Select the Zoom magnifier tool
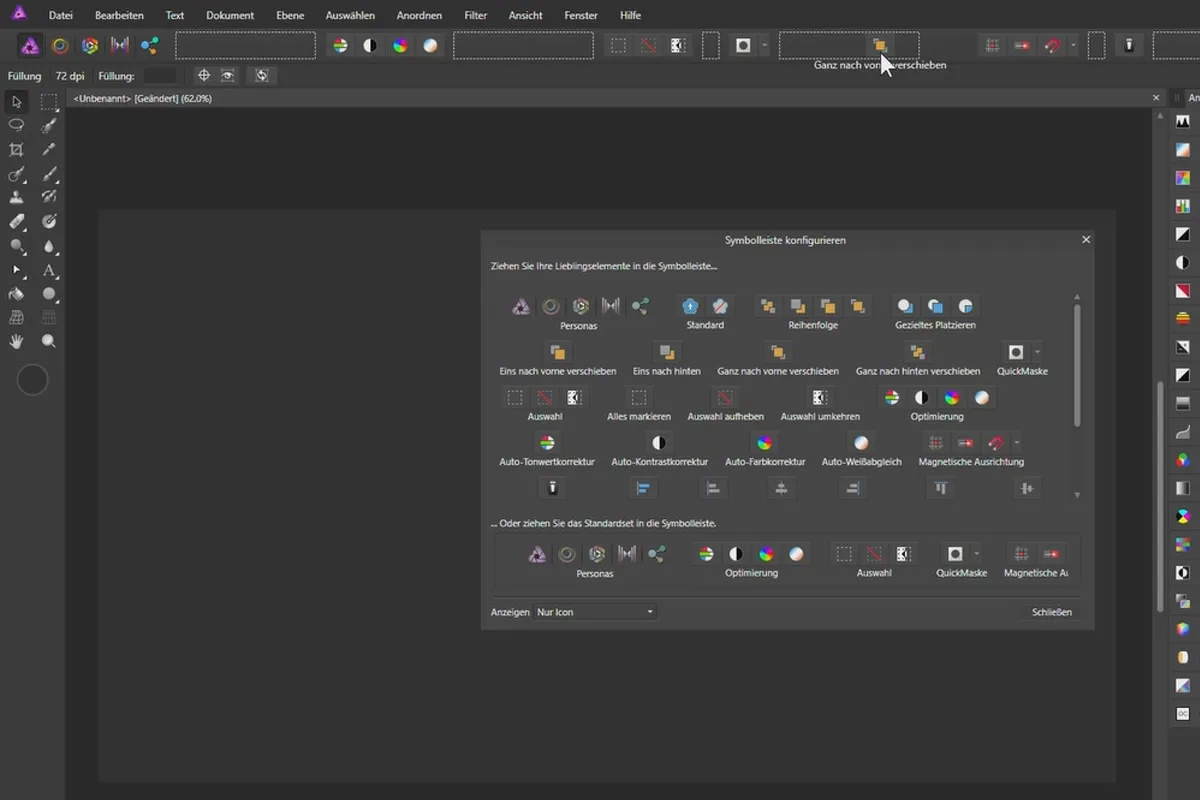The width and height of the screenshot is (1200, 800). [x=48, y=342]
